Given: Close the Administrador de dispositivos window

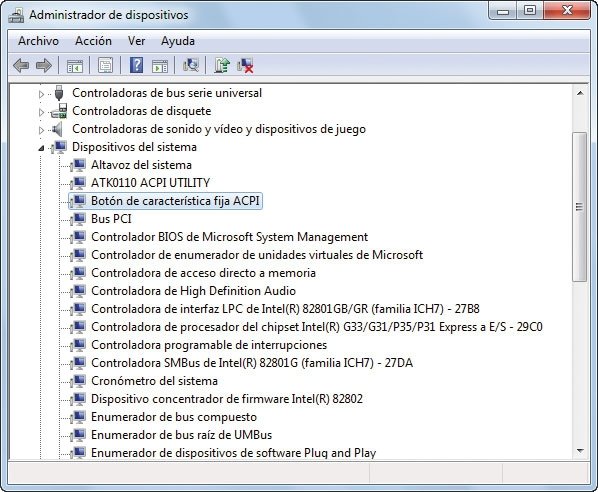Looking at the screenshot, I should pos(567,10).
